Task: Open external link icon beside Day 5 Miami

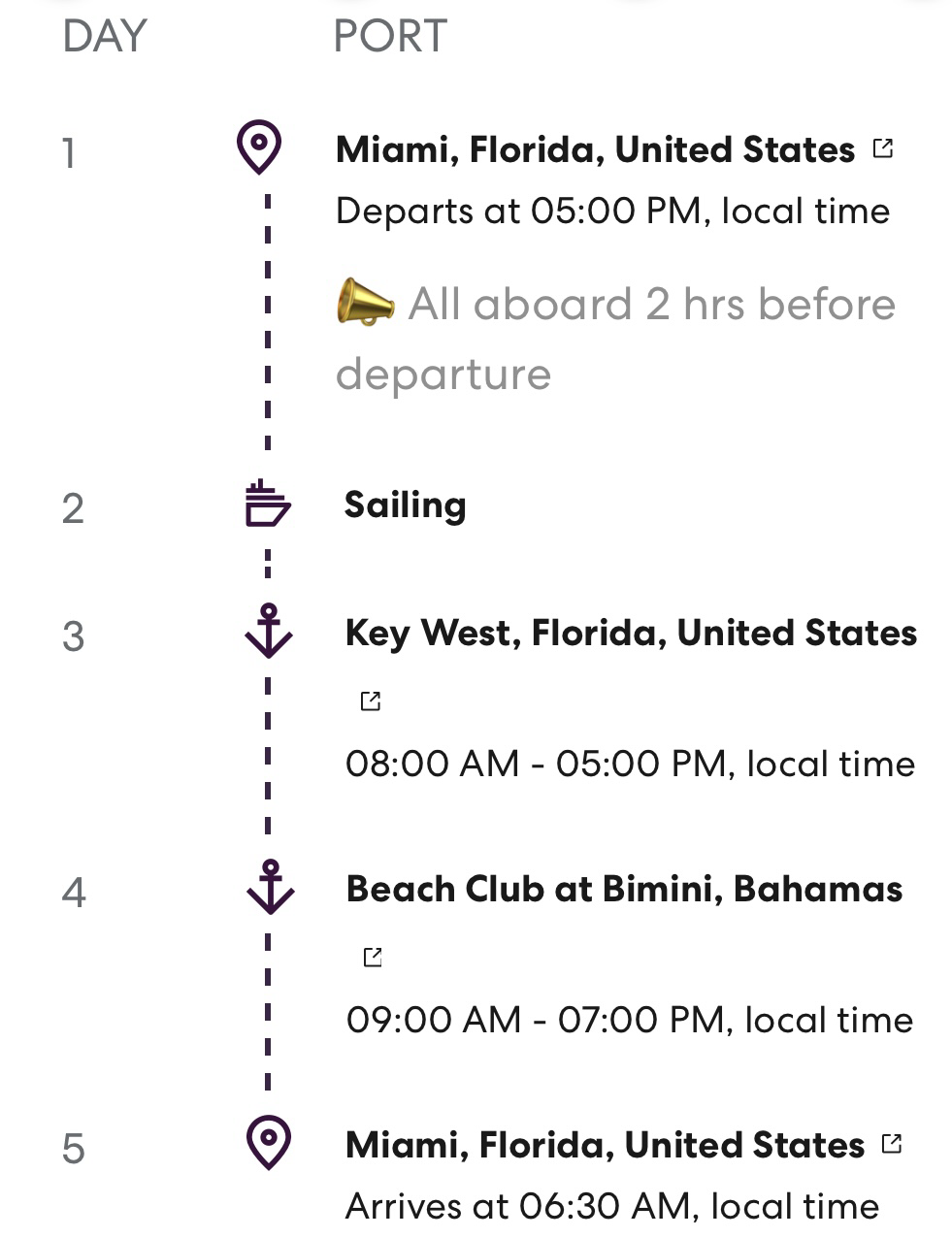Action: pos(892,1143)
